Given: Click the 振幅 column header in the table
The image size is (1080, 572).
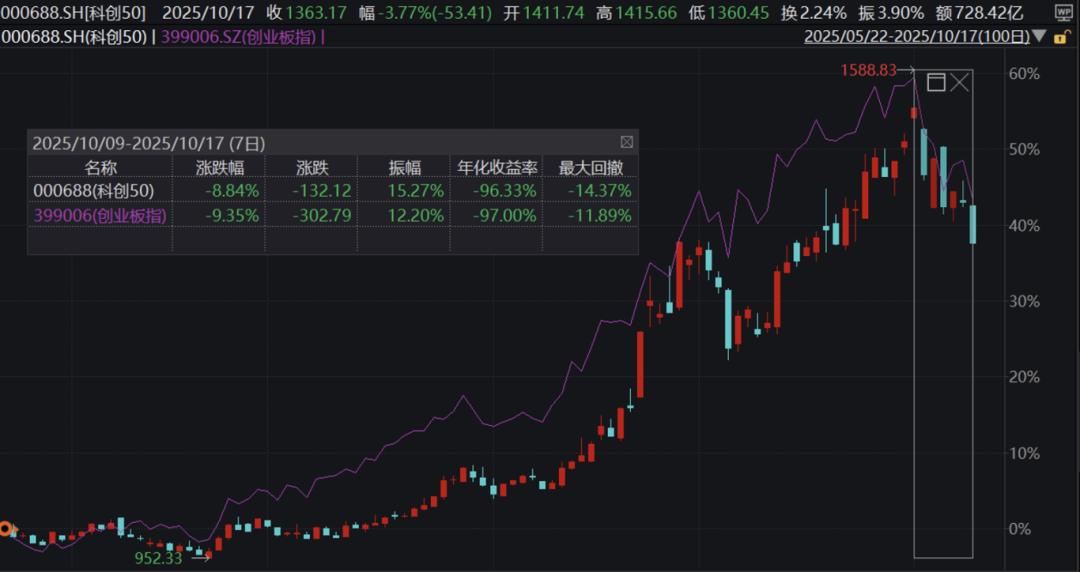Looking at the screenshot, I should tap(404, 167).
